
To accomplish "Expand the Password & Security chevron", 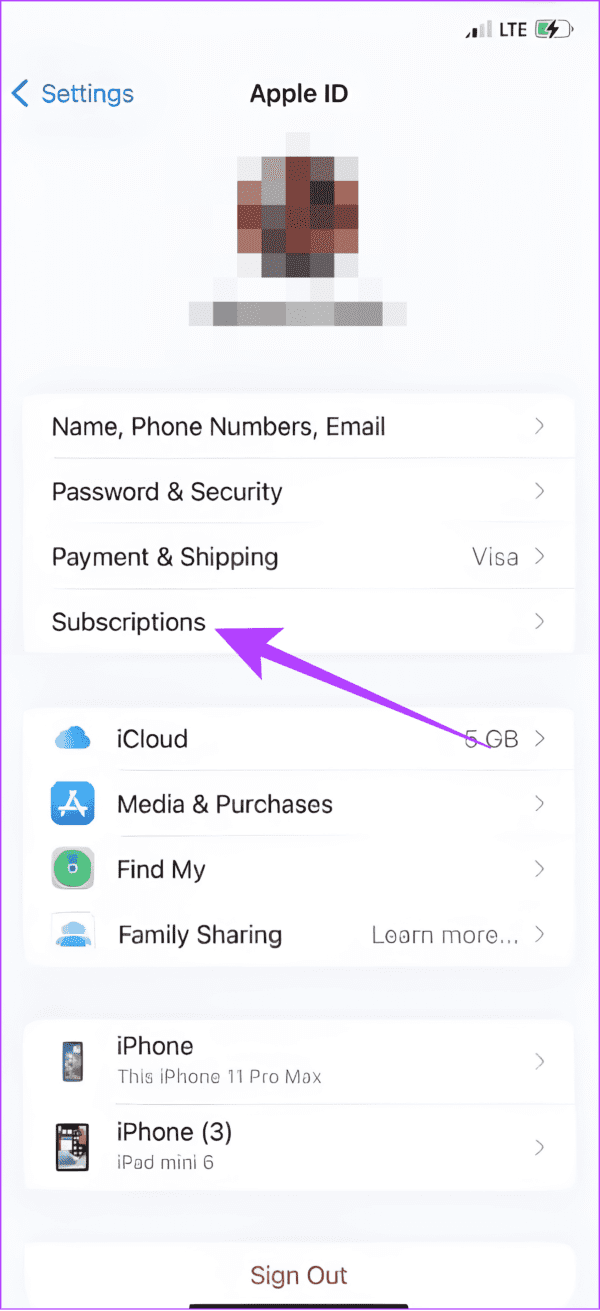I will coord(540,492).
